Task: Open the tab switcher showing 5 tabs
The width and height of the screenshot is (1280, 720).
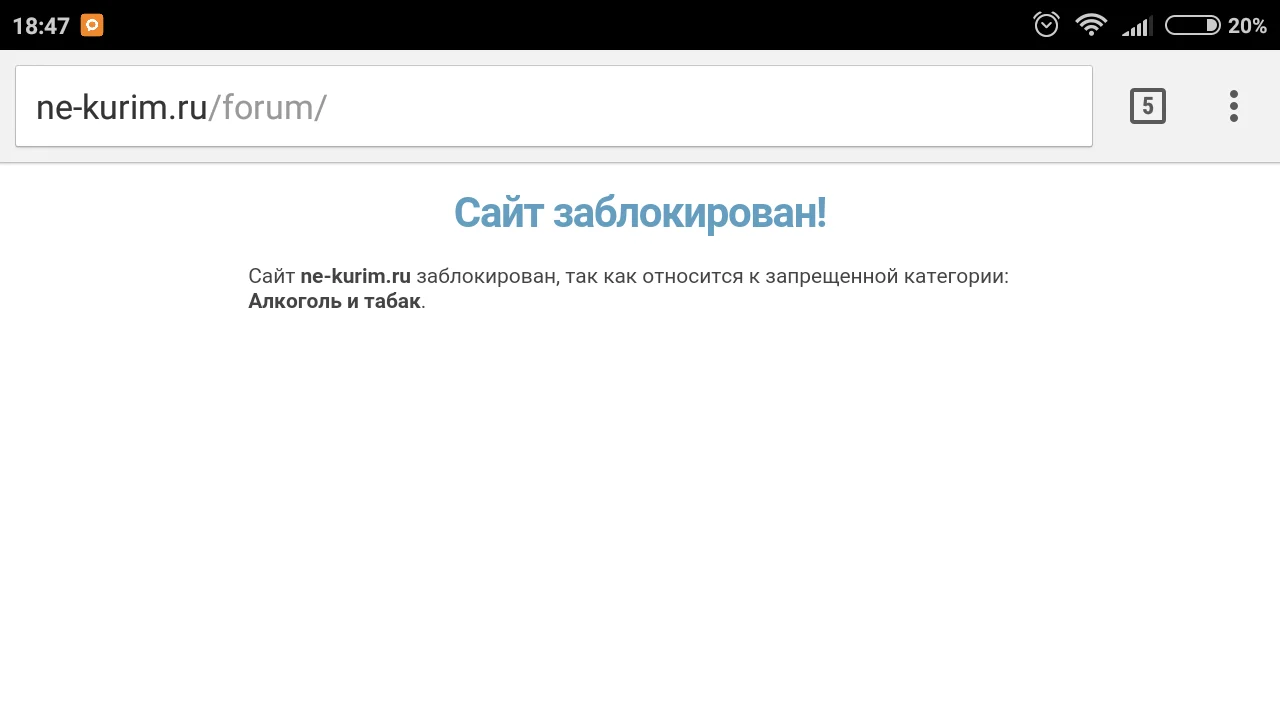Action: tap(1147, 106)
